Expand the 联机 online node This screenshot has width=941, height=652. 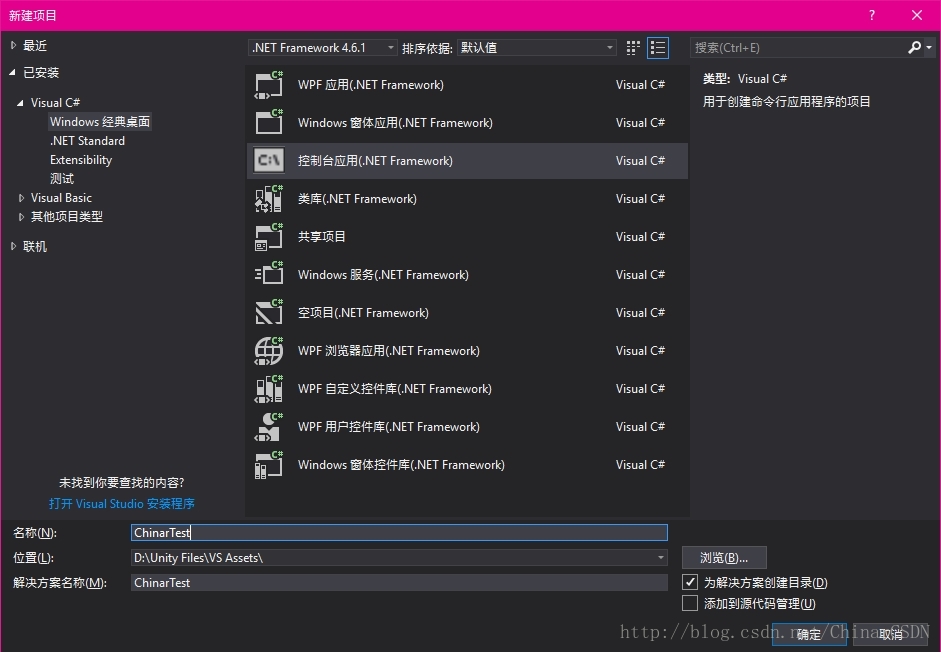tap(13, 246)
